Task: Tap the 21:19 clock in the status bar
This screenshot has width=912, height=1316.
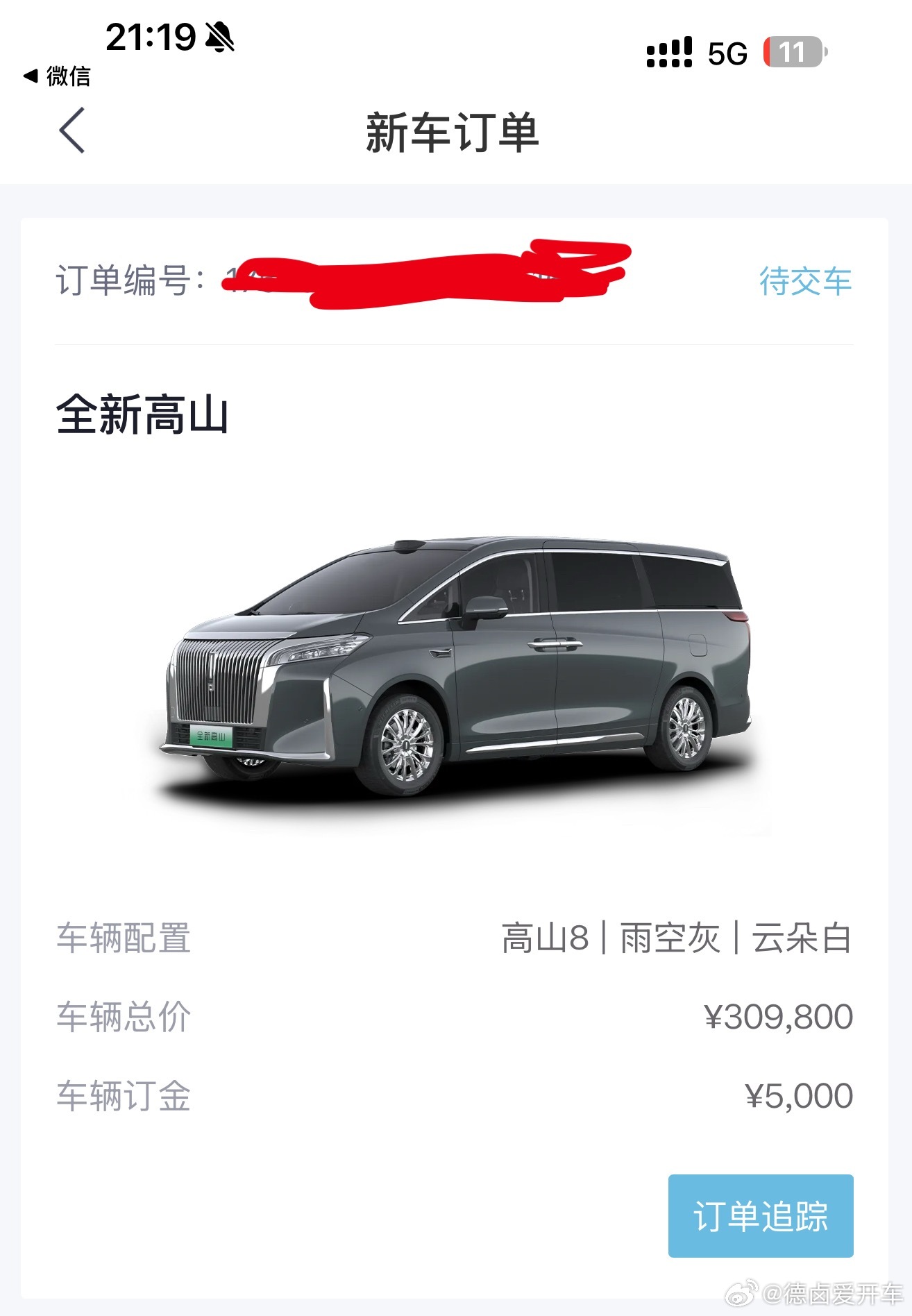Action: [151, 37]
